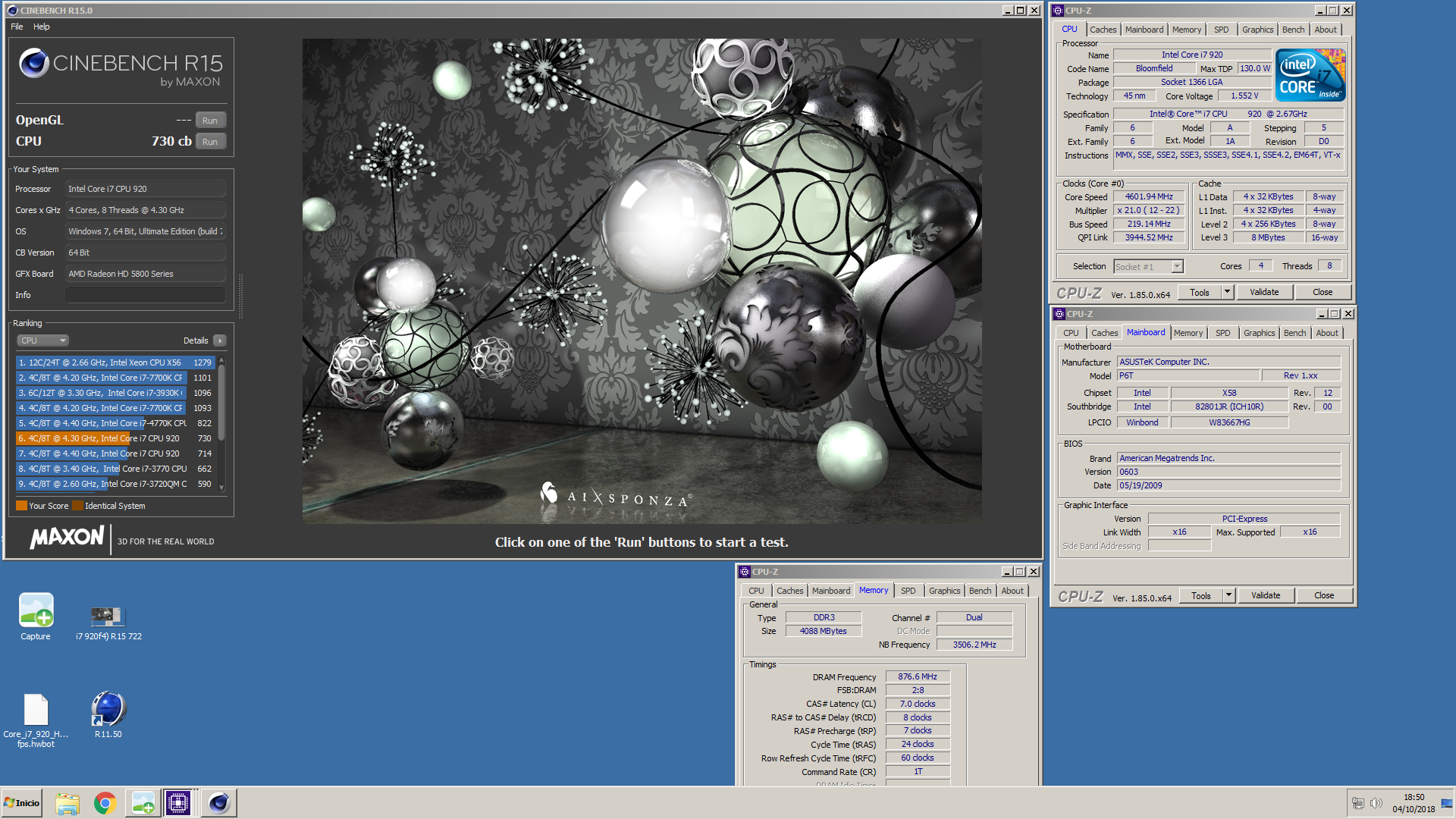Expand Tools dropdown arrow in CPU-Z CPU window
This screenshot has height=819, width=1456.
[1227, 292]
